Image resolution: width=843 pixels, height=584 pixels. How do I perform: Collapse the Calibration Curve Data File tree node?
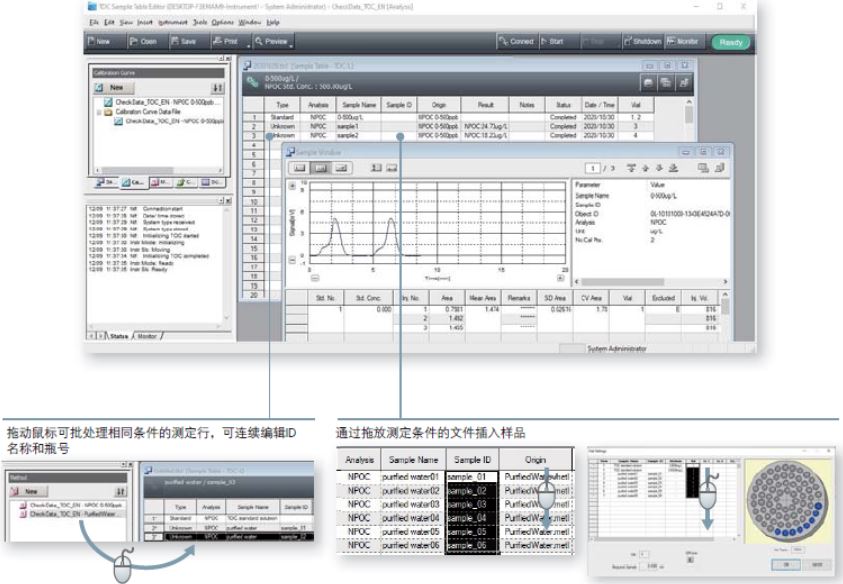[100, 111]
